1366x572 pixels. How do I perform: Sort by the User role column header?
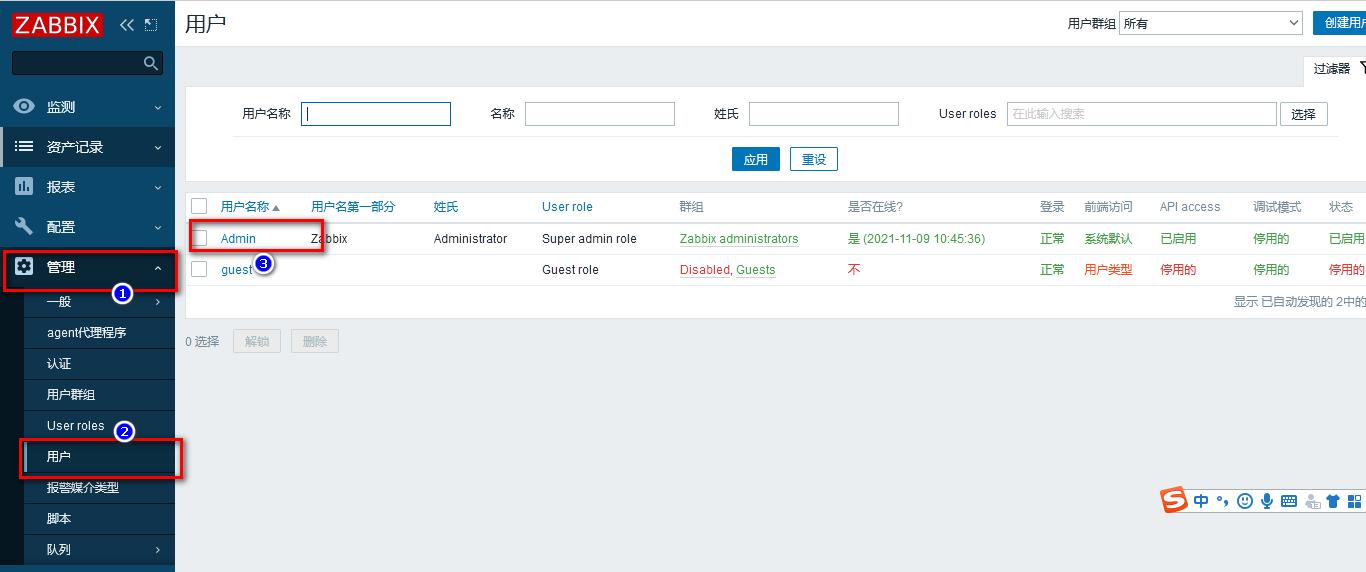(x=567, y=207)
